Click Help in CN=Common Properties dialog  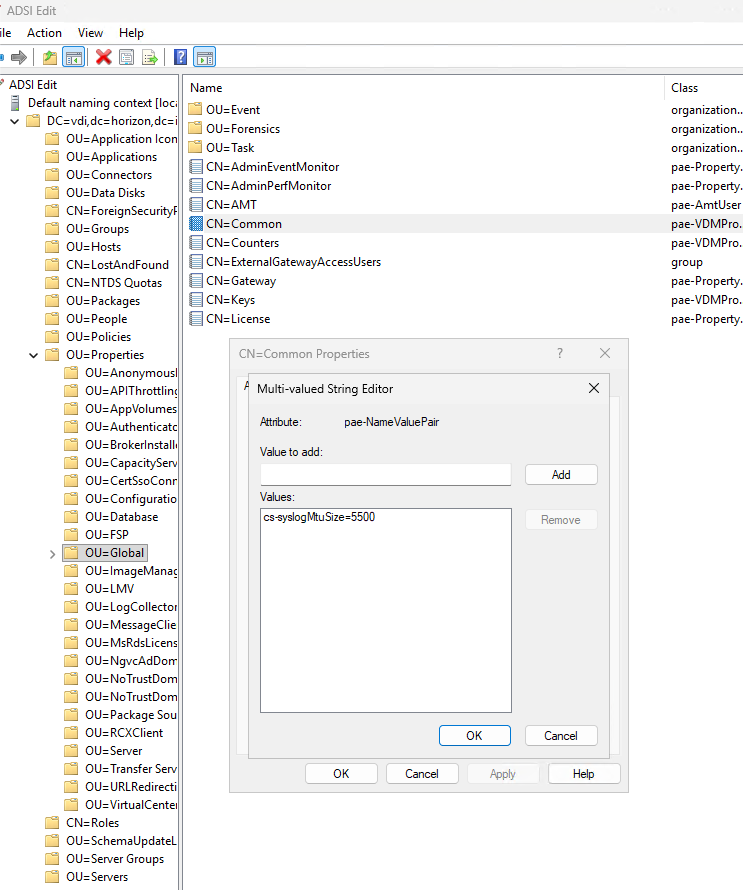pos(584,774)
